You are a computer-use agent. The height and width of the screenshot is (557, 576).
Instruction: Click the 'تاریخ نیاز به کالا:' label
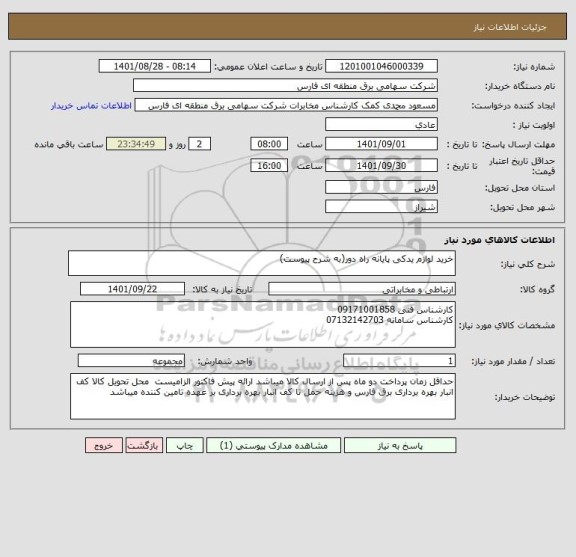point(223,290)
